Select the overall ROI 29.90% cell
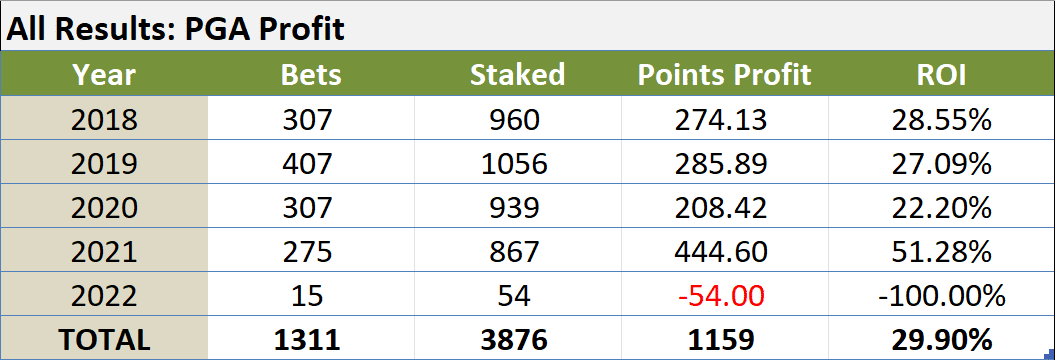 pos(941,339)
